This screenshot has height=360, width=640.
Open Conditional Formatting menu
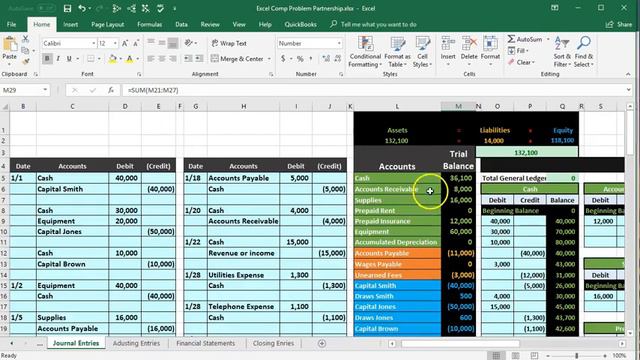365,52
